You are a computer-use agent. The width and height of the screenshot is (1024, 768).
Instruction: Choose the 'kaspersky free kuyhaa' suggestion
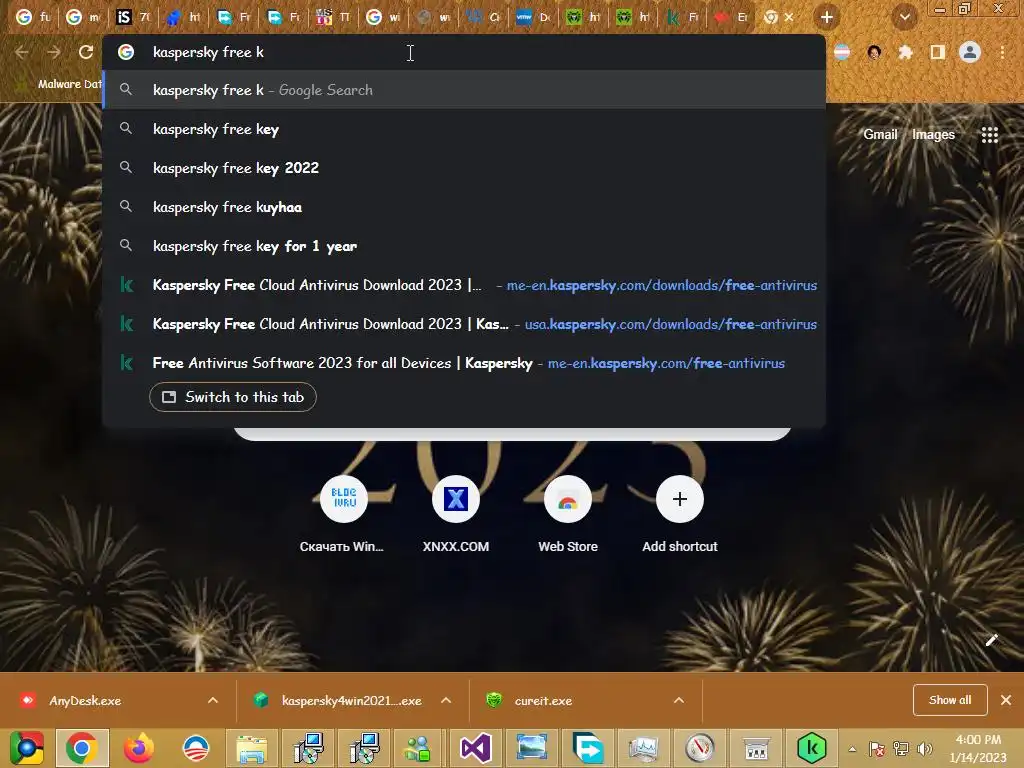(x=464, y=207)
